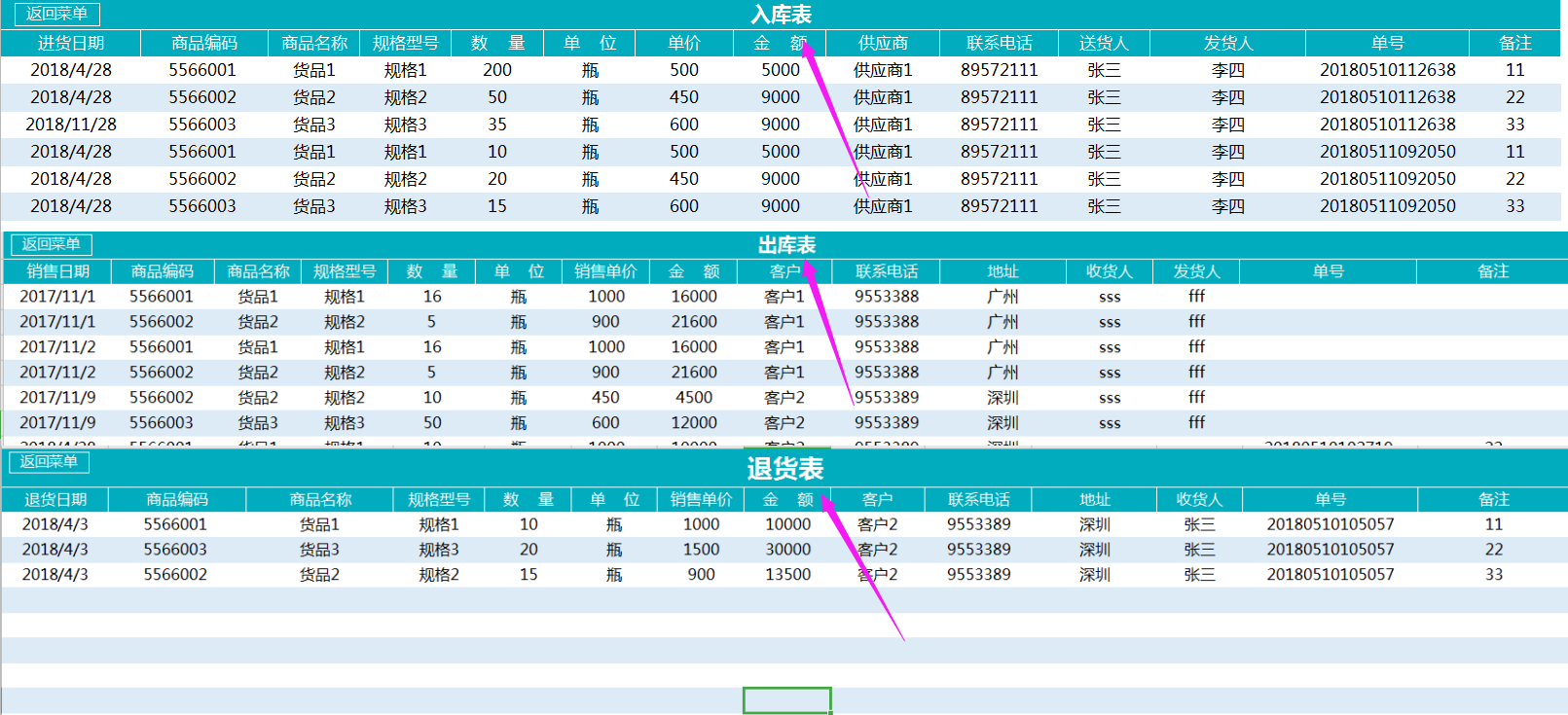
Task: Select quantity 200 in 入库表
Action: (497, 70)
